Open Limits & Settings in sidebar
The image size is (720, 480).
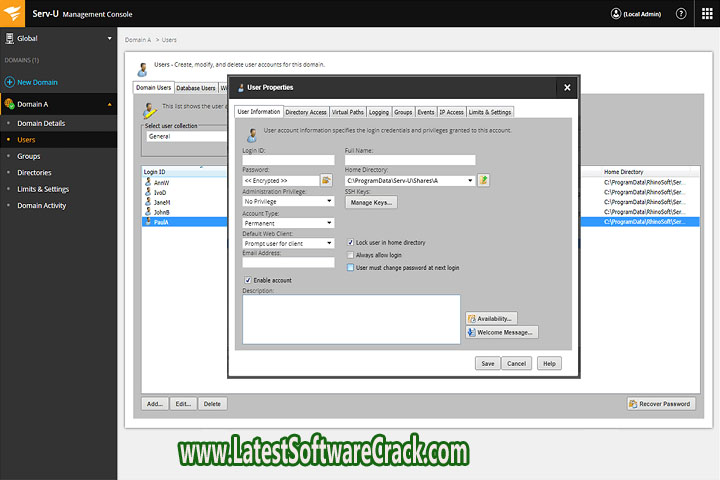pos(43,189)
